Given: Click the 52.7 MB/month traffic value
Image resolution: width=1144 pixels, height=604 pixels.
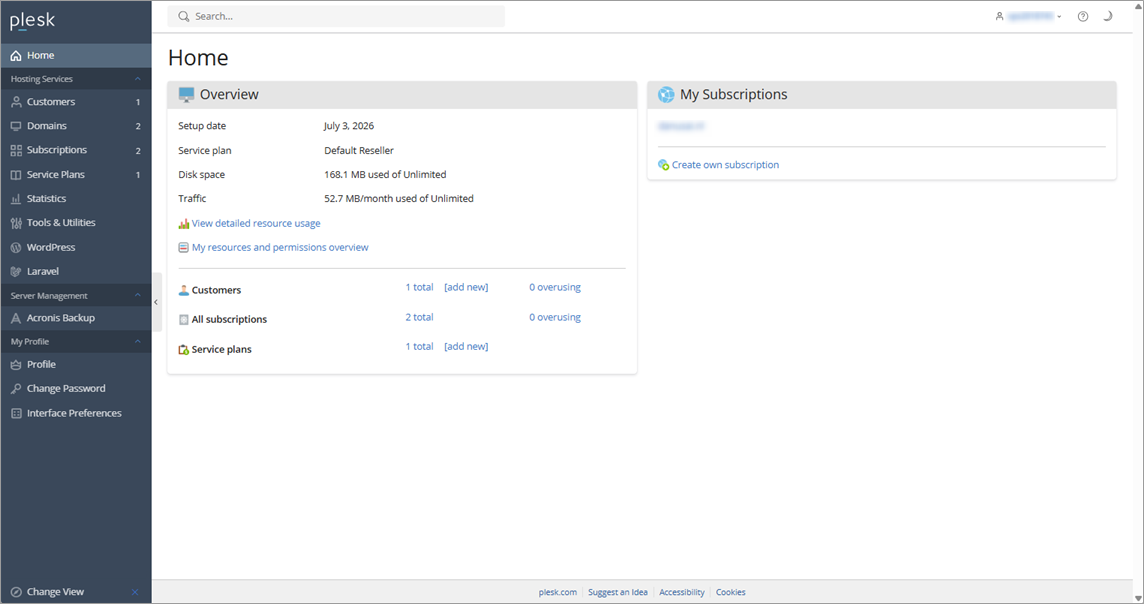Looking at the screenshot, I should click(x=399, y=198).
